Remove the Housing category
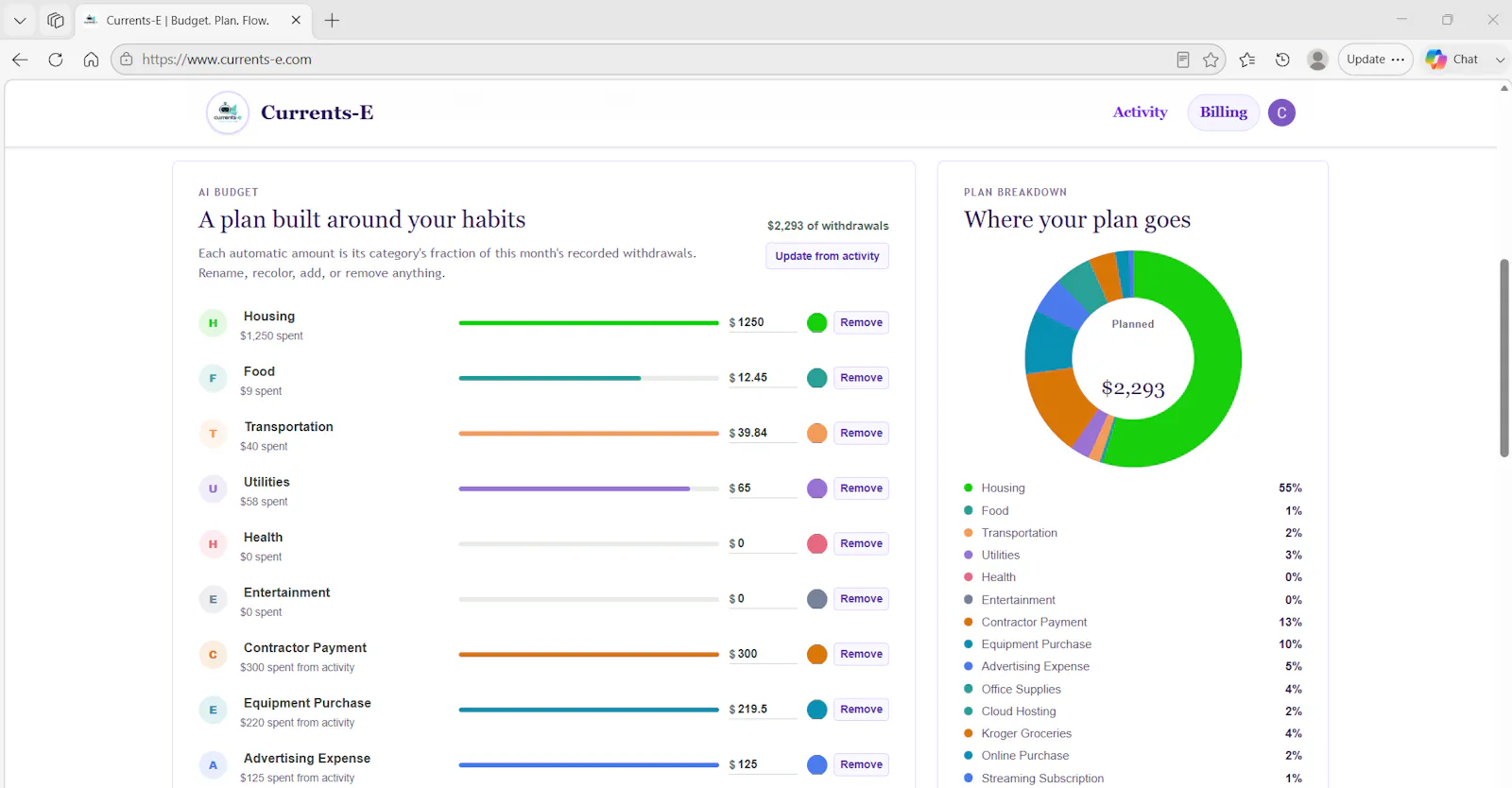 pos(861,323)
